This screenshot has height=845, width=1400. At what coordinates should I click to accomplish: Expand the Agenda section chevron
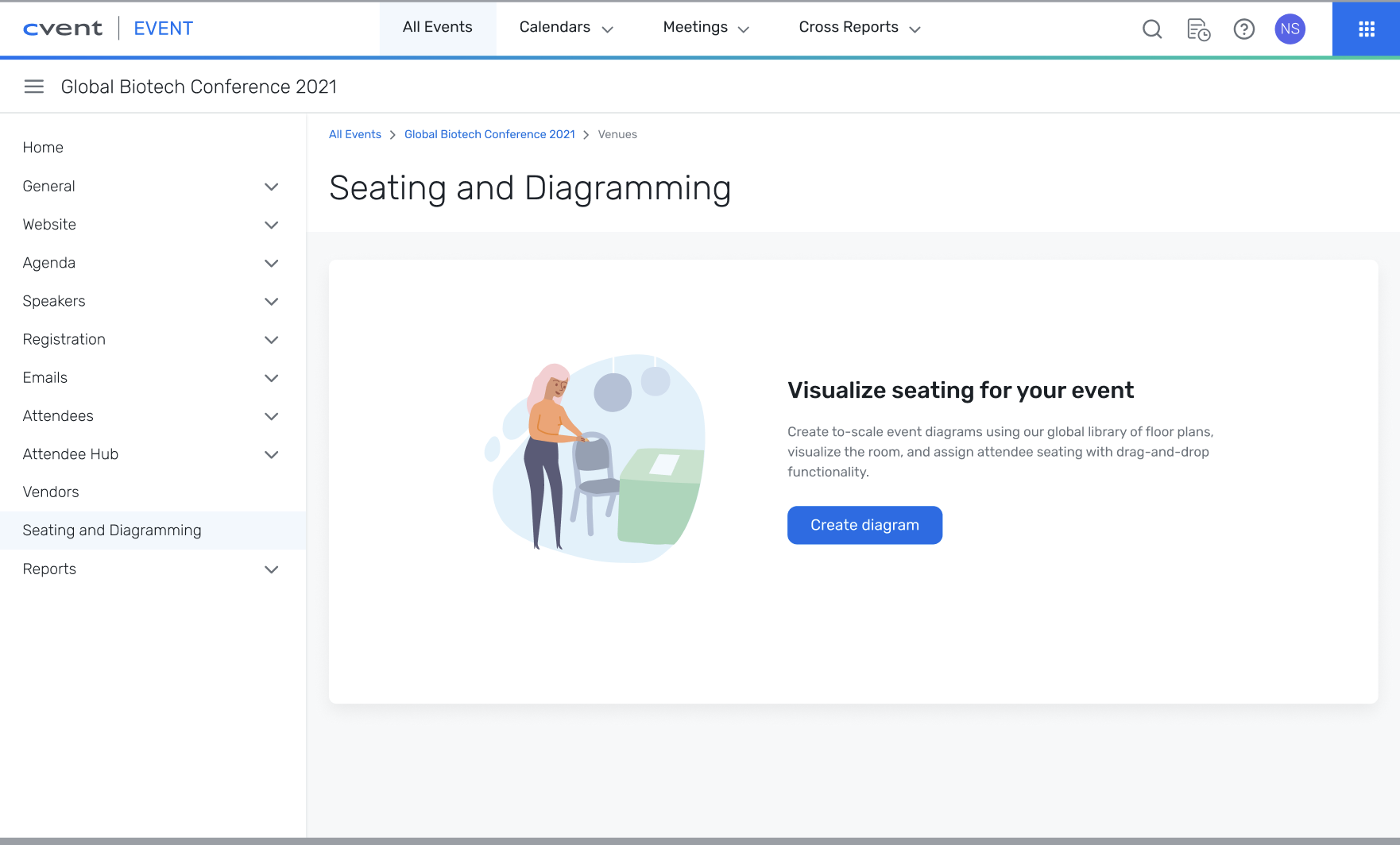click(x=272, y=263)
